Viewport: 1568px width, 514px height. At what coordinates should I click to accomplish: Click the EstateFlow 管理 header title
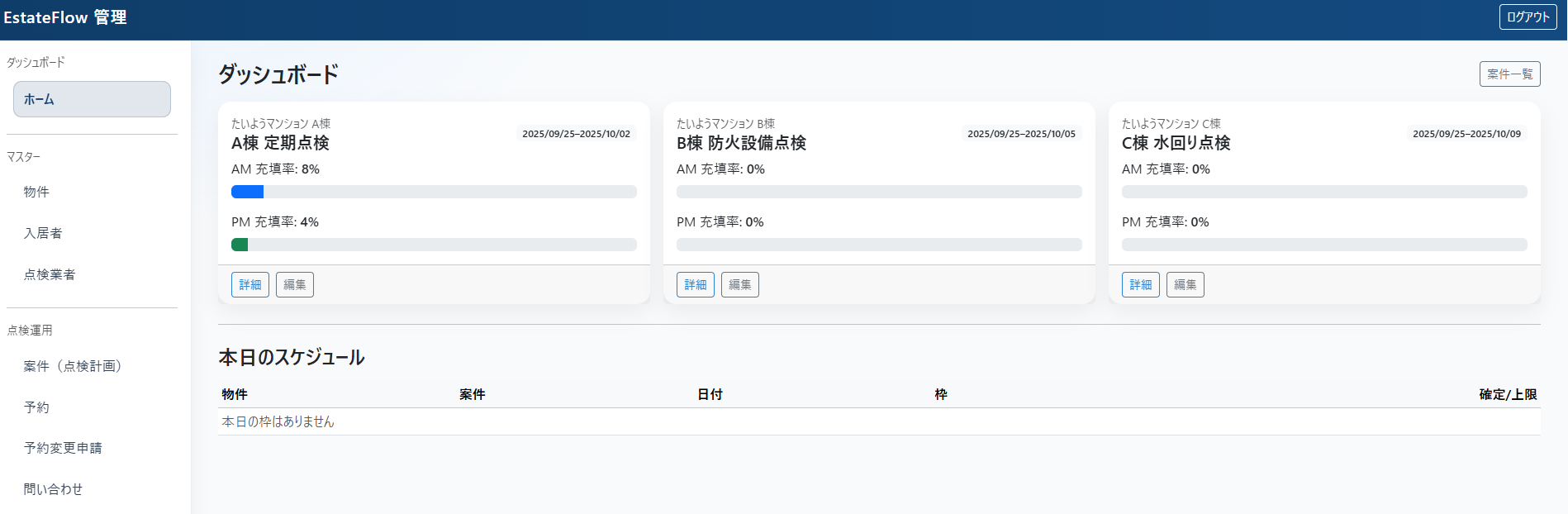(x=65, y=17)
